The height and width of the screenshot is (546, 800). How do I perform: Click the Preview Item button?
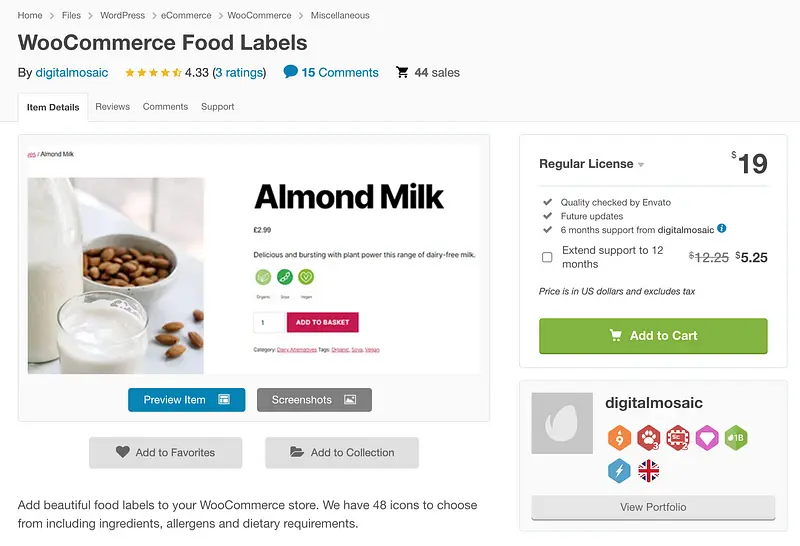pyautogui.click(x=187, y=400)
